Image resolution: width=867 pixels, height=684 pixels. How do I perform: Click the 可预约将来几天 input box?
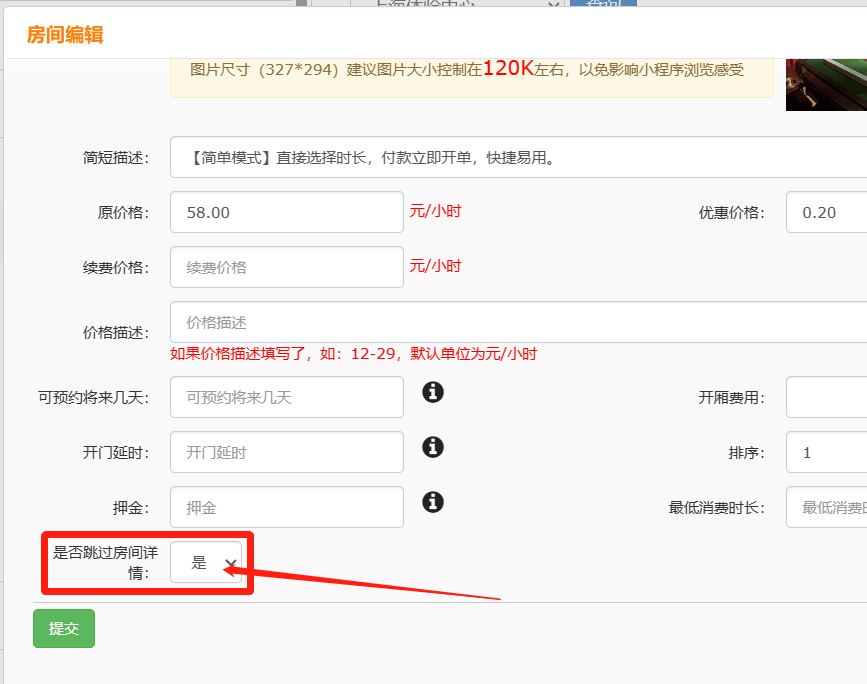[287, 397]
